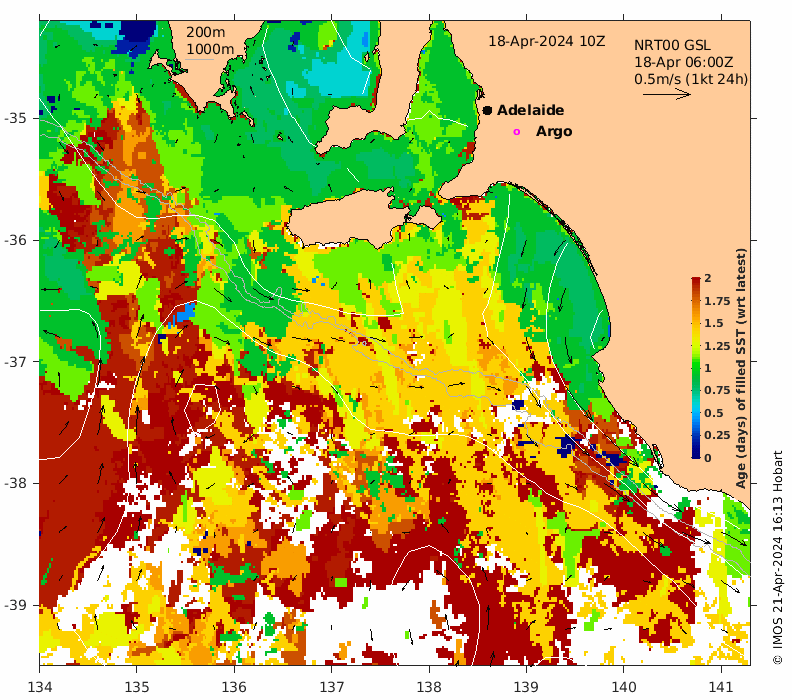Click latitude axis label '-37'
Image resolution: width=792 pixels, height=700 pixels.
[15, 362]
